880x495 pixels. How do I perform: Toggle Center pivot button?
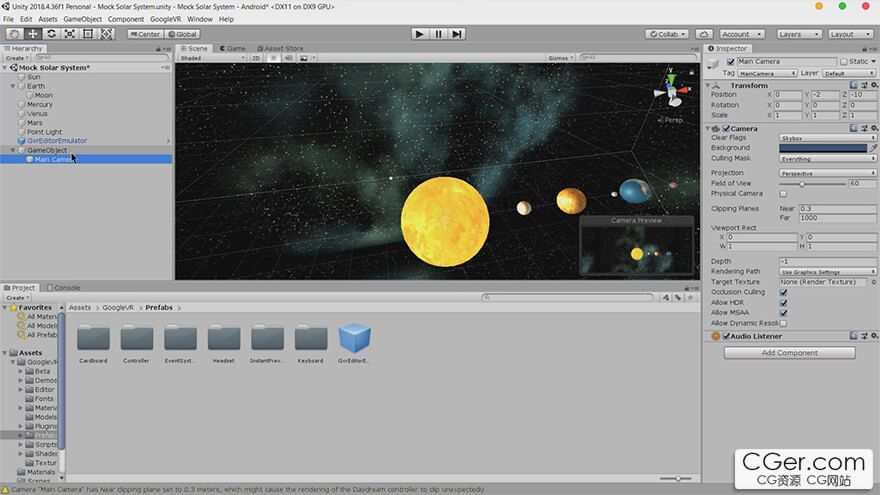(145, 34)
